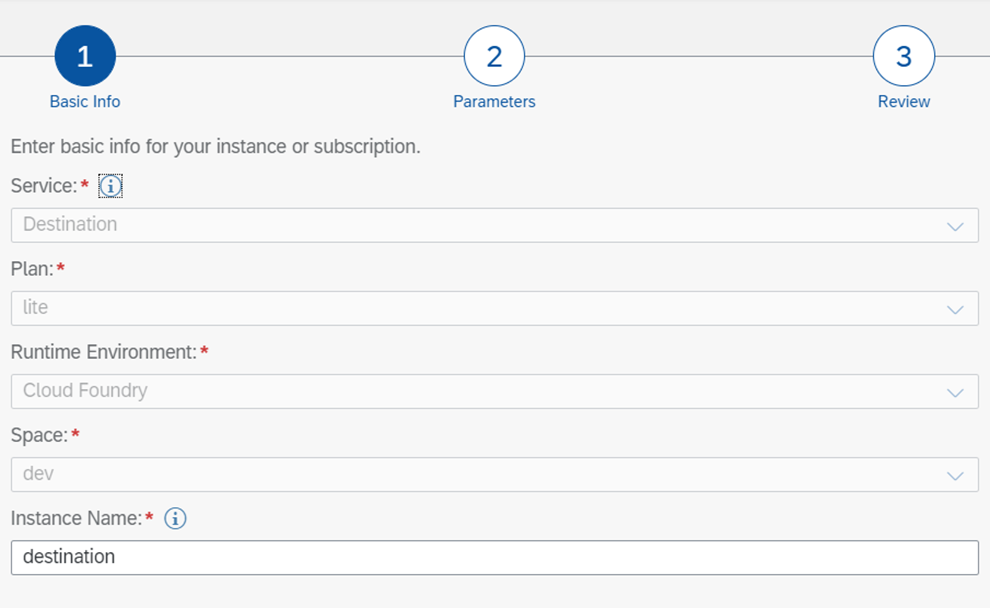
Task: Click the Basic Info step marker
Action: point(85,57)
